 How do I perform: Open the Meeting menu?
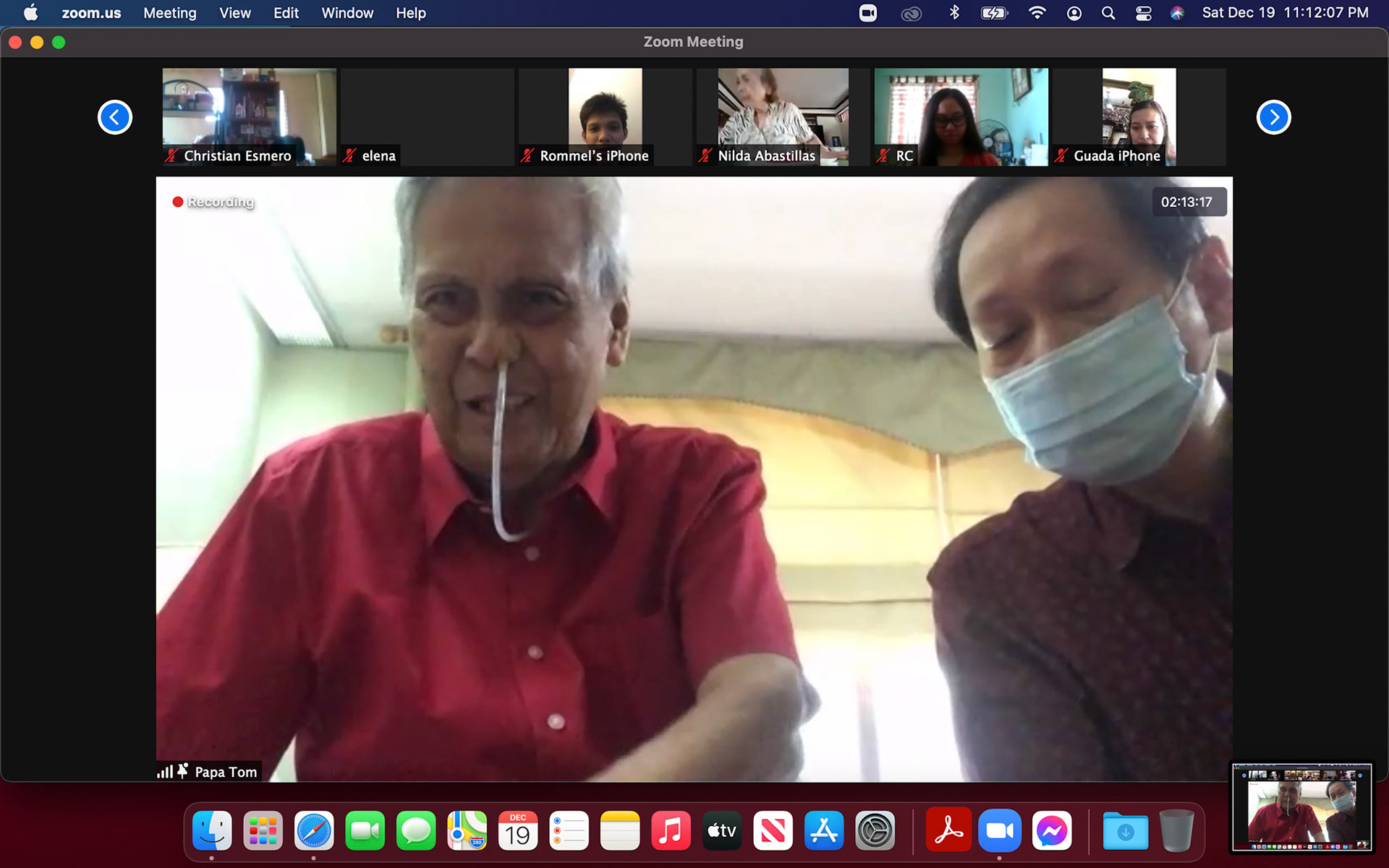[x=169, y=13]
